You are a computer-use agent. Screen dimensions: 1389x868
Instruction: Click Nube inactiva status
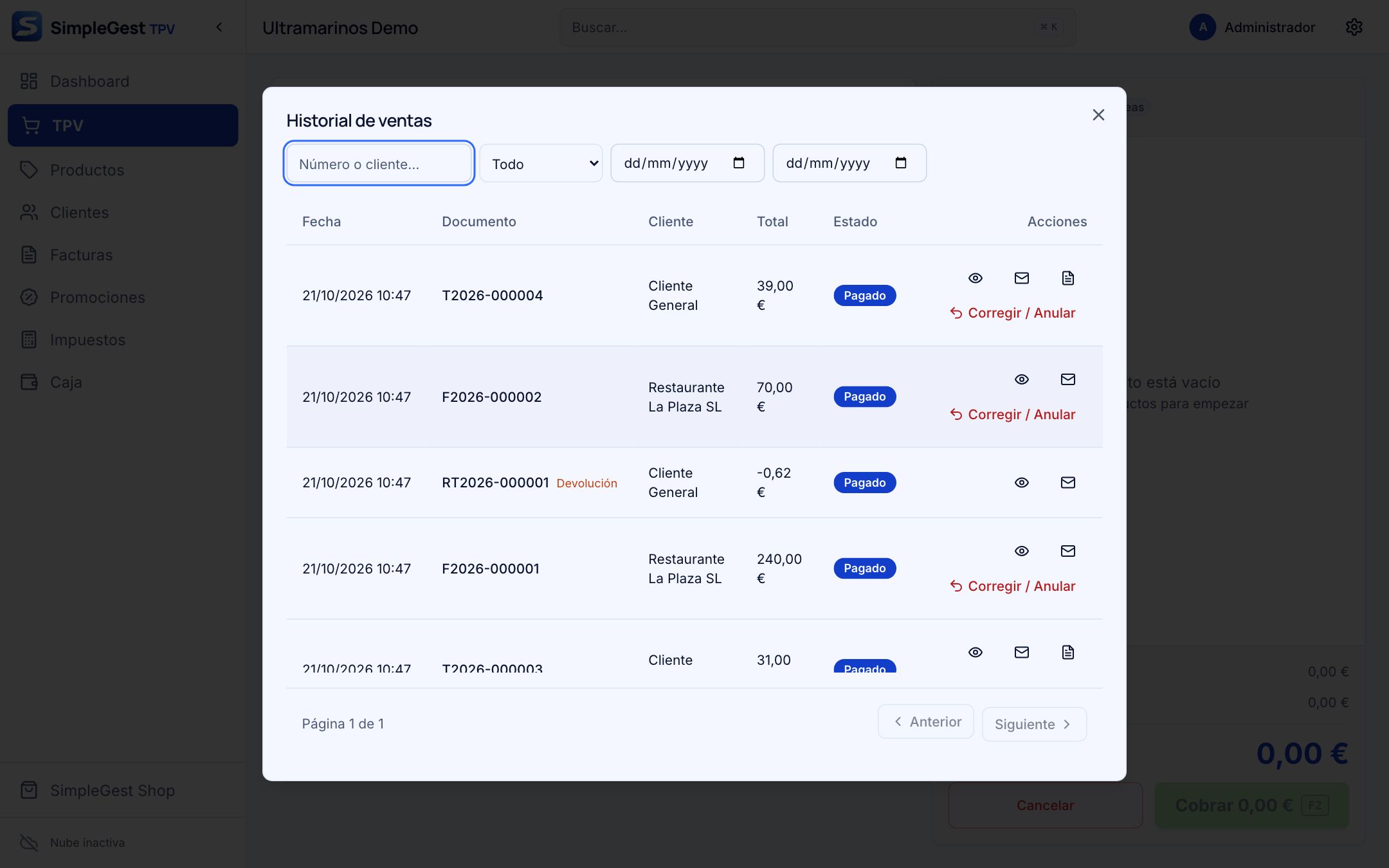coord(73,842)
